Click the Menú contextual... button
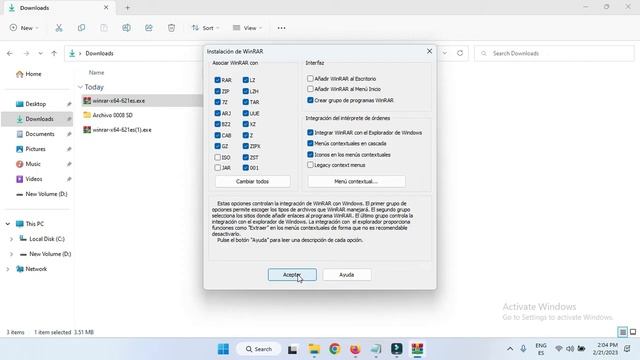 coord(356,181)
